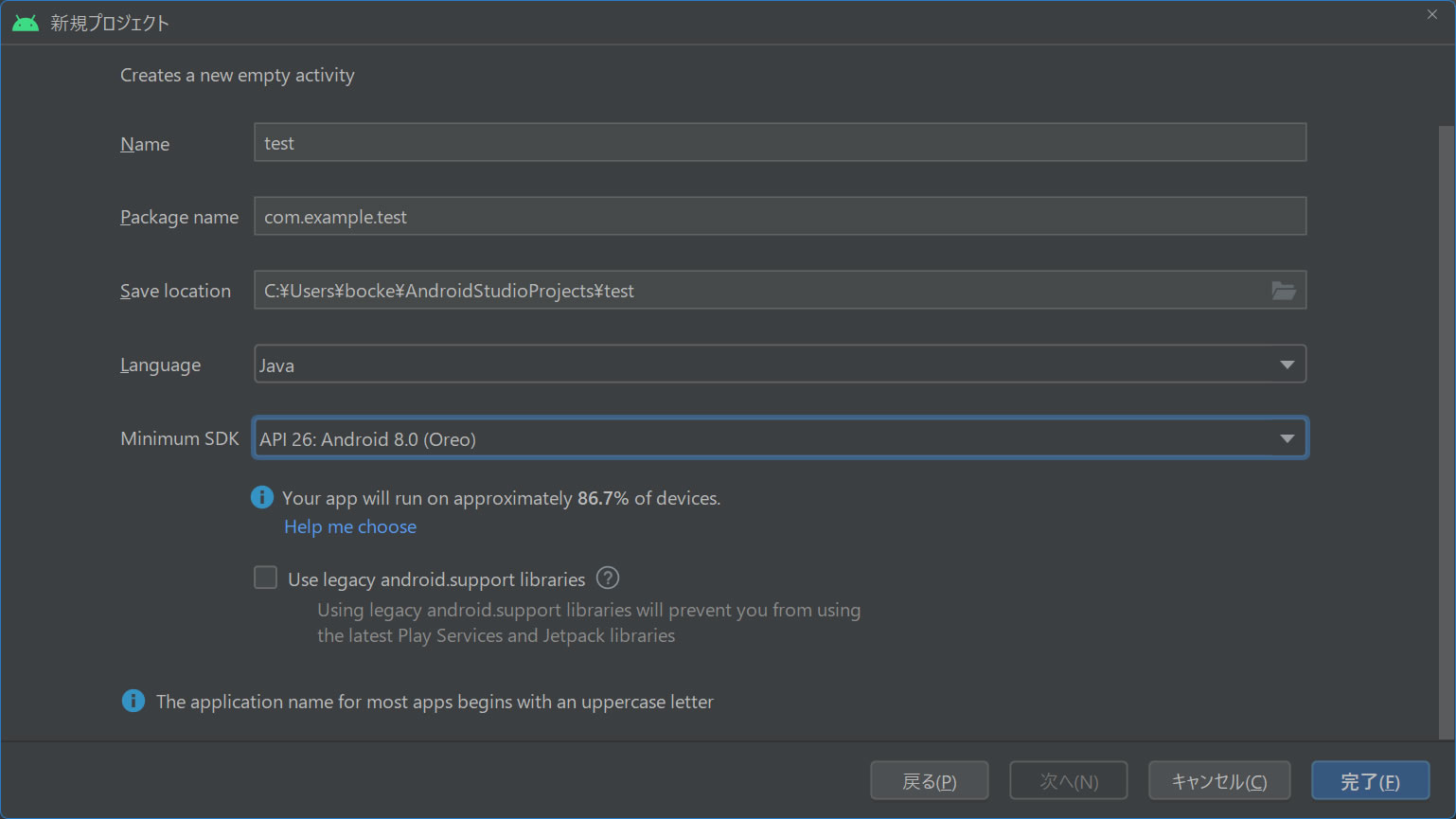Click the Package name field com.example.test

coord(779,217)
